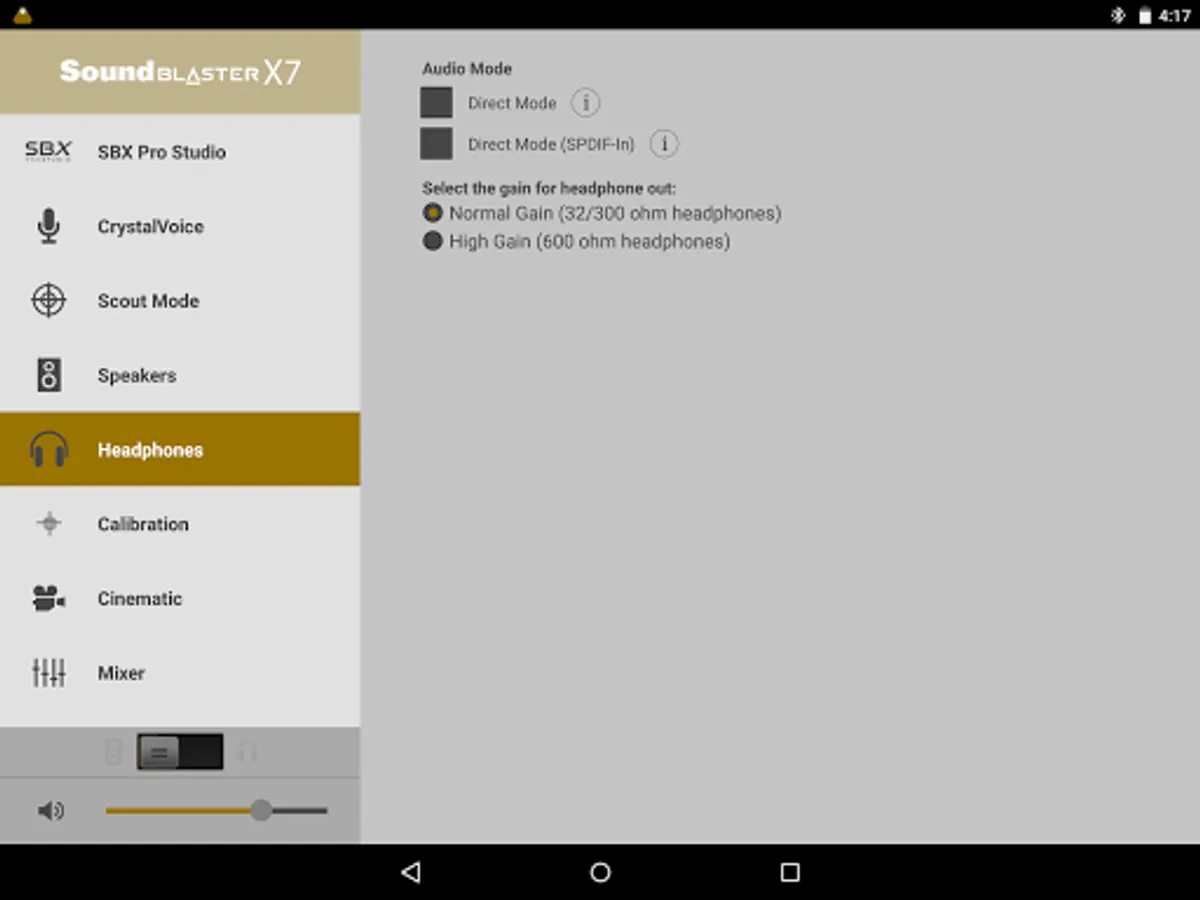Screen dimensions: 1200x900
Task: Tap the Android recent apps button
Action: (790, 872)
